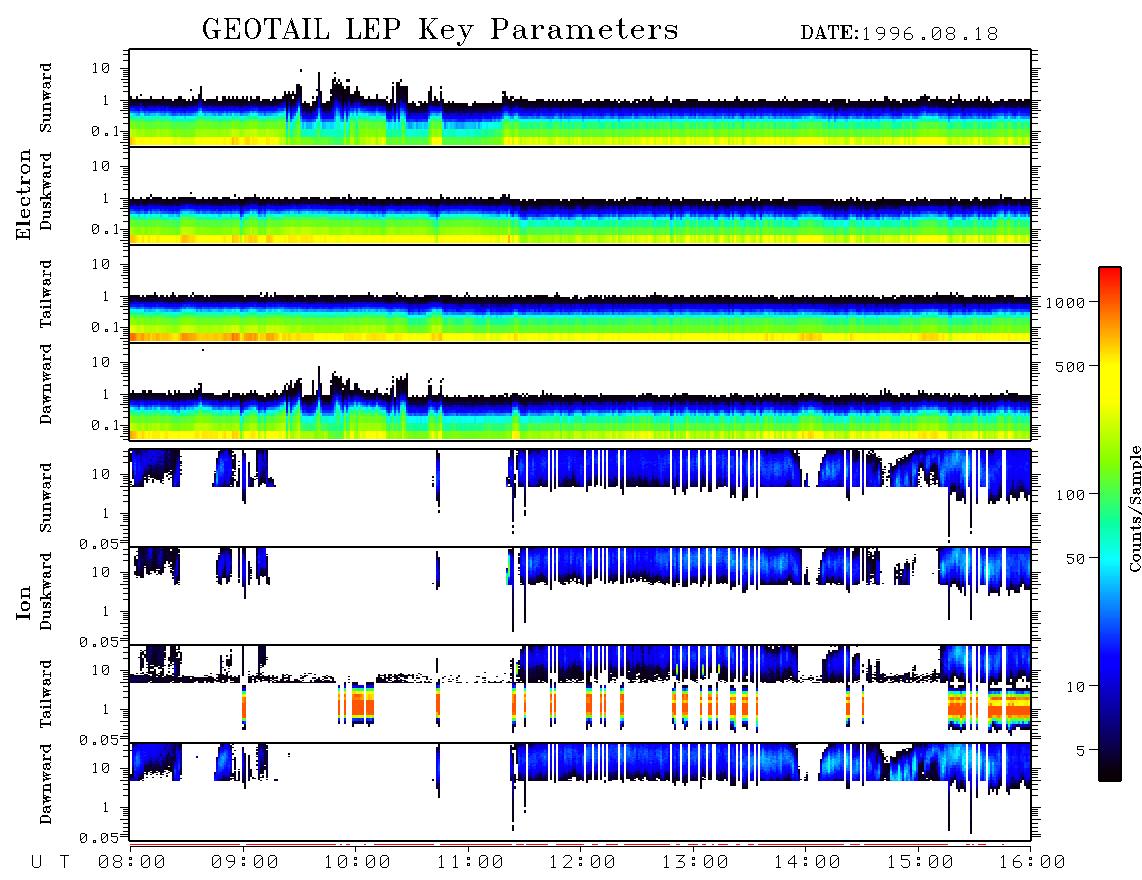Click the "16:00" time tick label
The height and width of the screenshot is (880, 1142).
click(1031, 863)
